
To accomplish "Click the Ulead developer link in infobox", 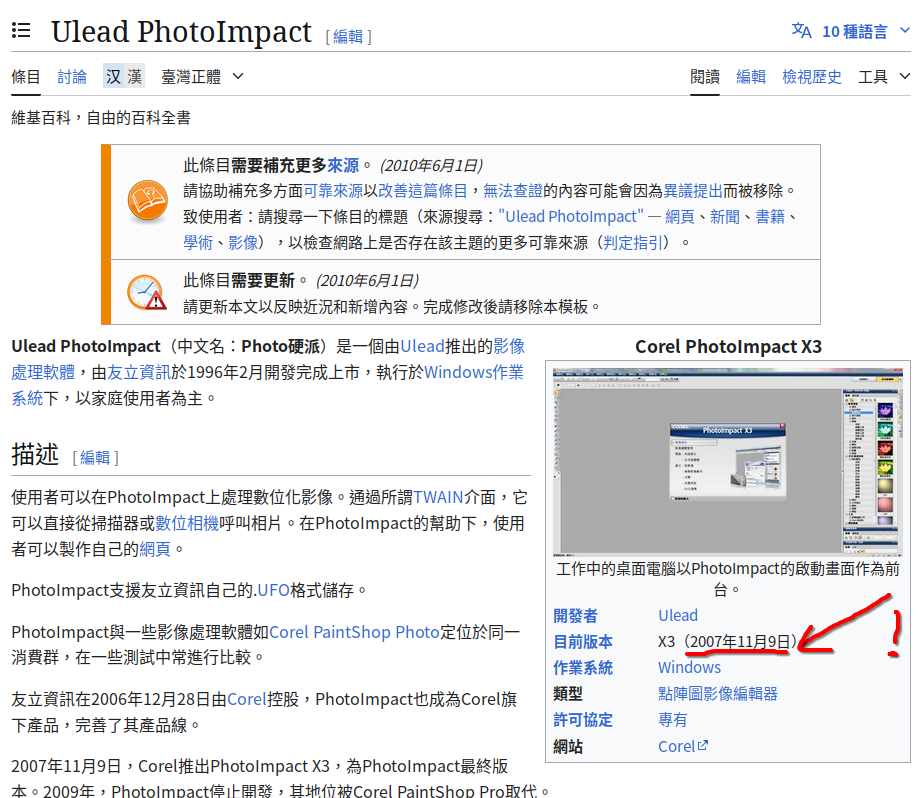I will click(x=678, y=616).
